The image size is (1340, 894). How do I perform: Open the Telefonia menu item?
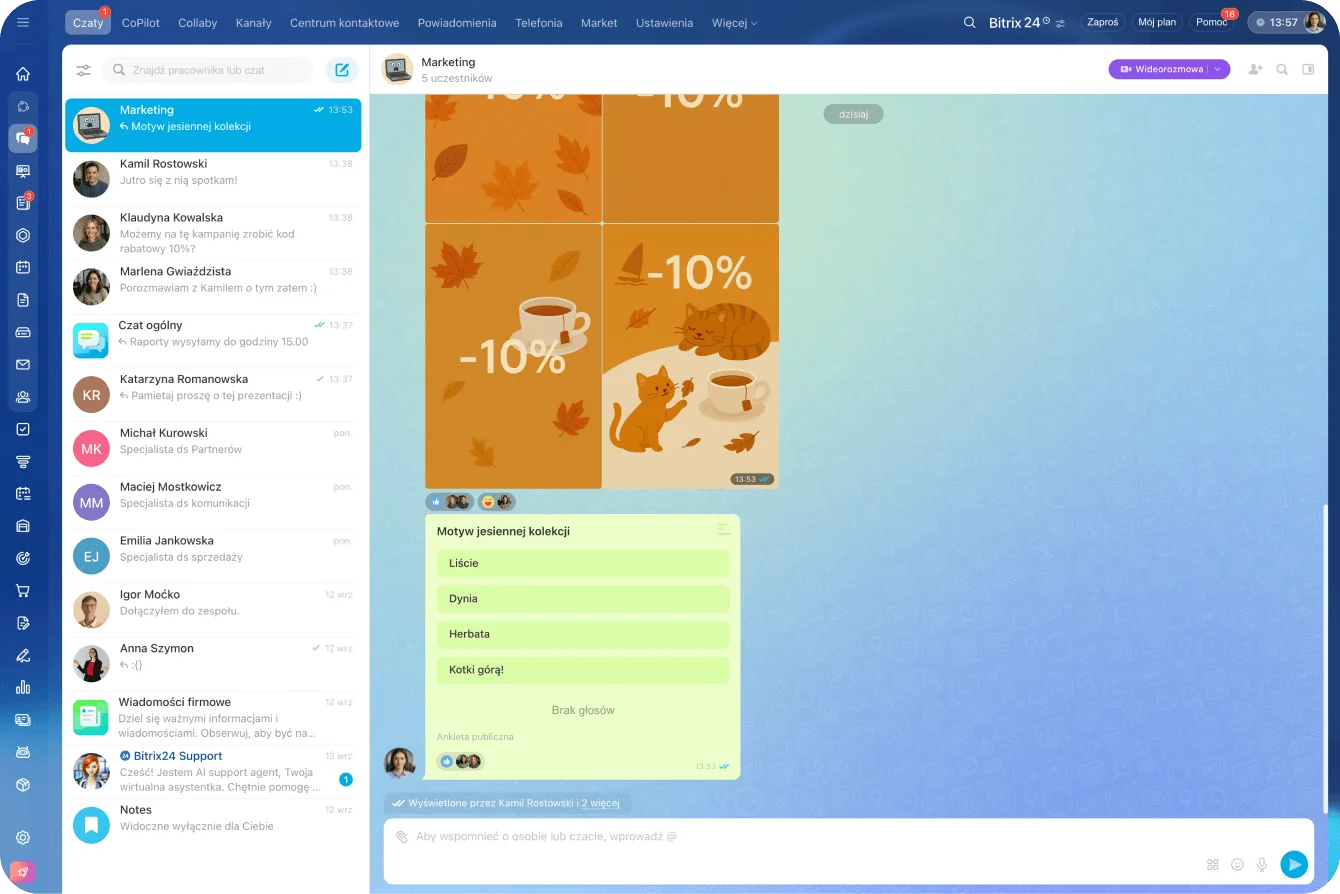click(539, 22)
